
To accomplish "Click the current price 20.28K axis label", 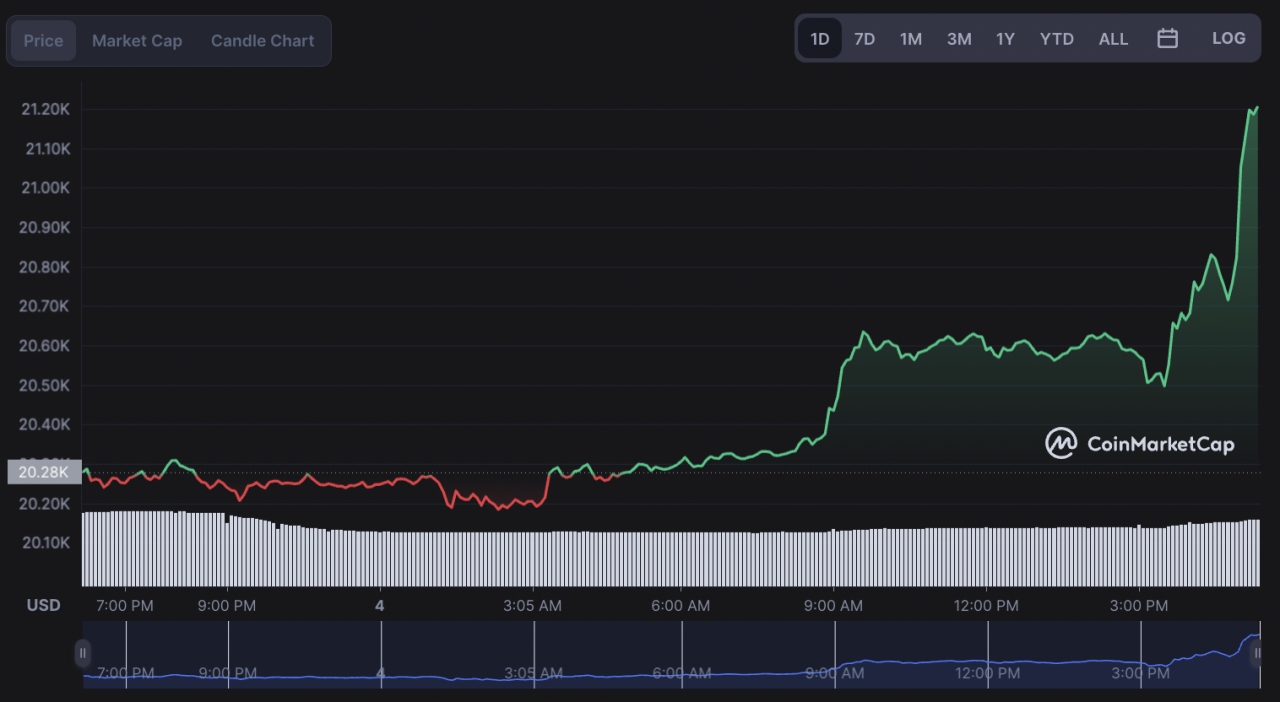I will [45, 471].
